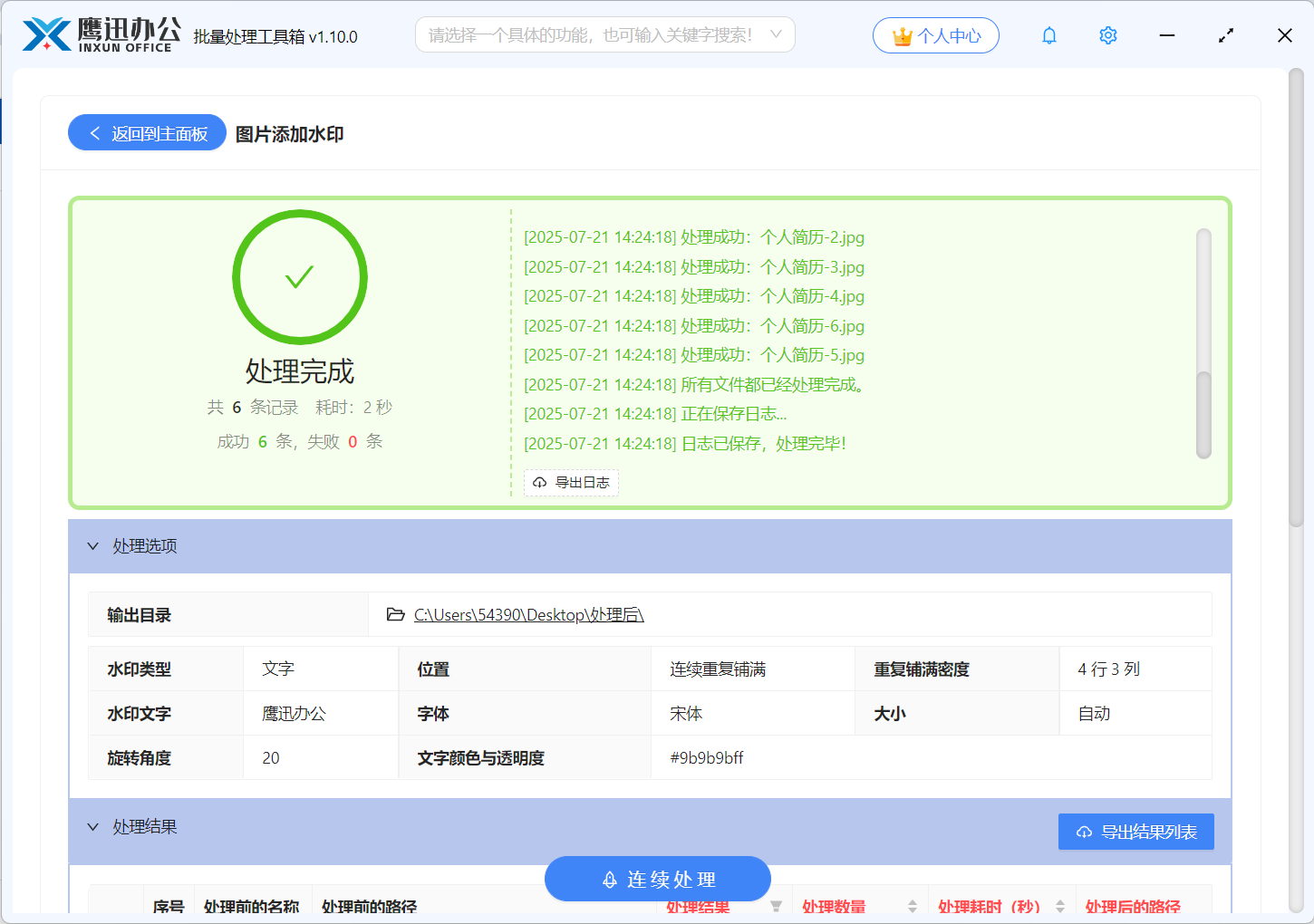Click the INXUN Office logo
The height and width of the screenshot is (924, 1314).
click(101, 34)
